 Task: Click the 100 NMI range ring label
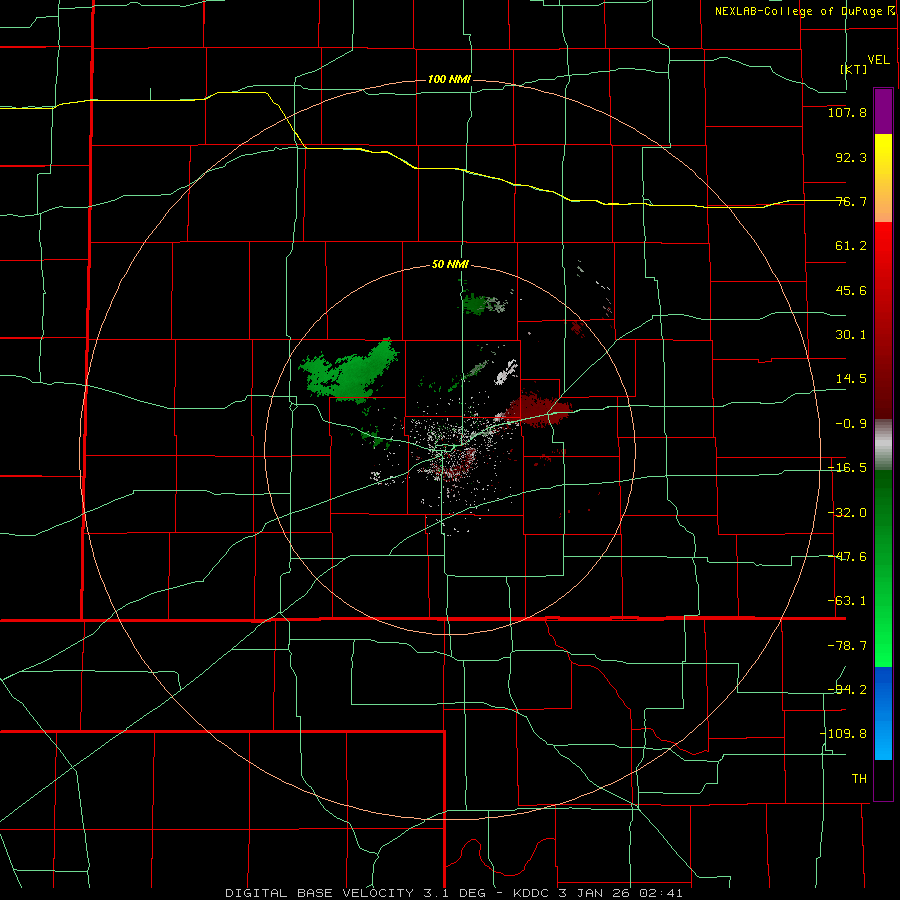(x=449, y=79)
